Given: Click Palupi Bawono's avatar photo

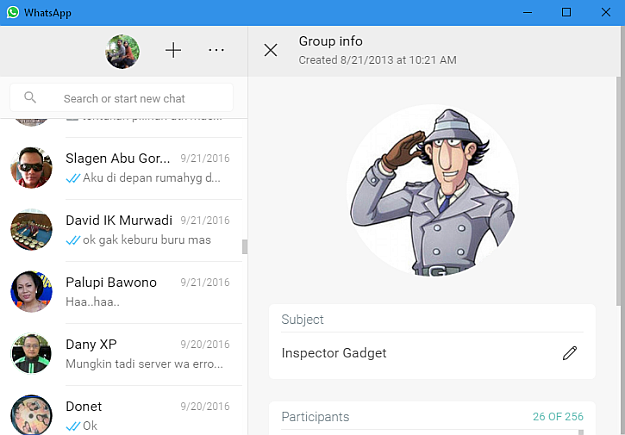Looking at the screenshot, I should [31, 291].
